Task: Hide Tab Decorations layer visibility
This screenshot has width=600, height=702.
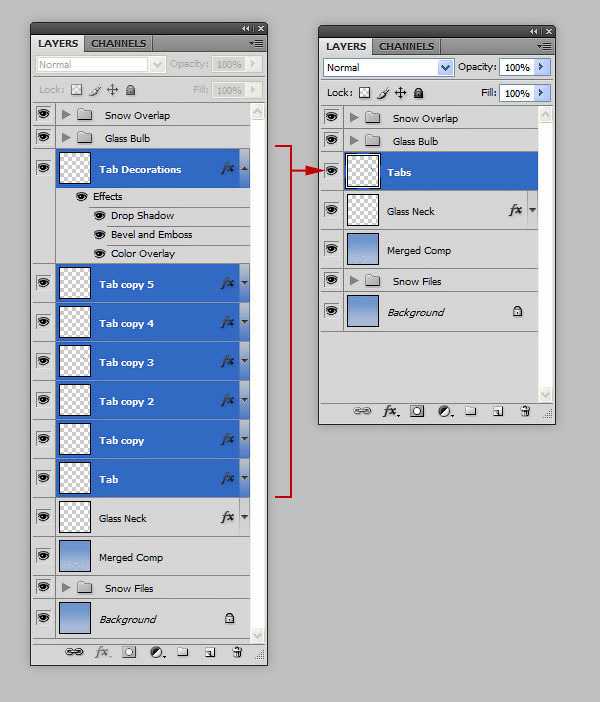Action: click(x=43, y=167)
